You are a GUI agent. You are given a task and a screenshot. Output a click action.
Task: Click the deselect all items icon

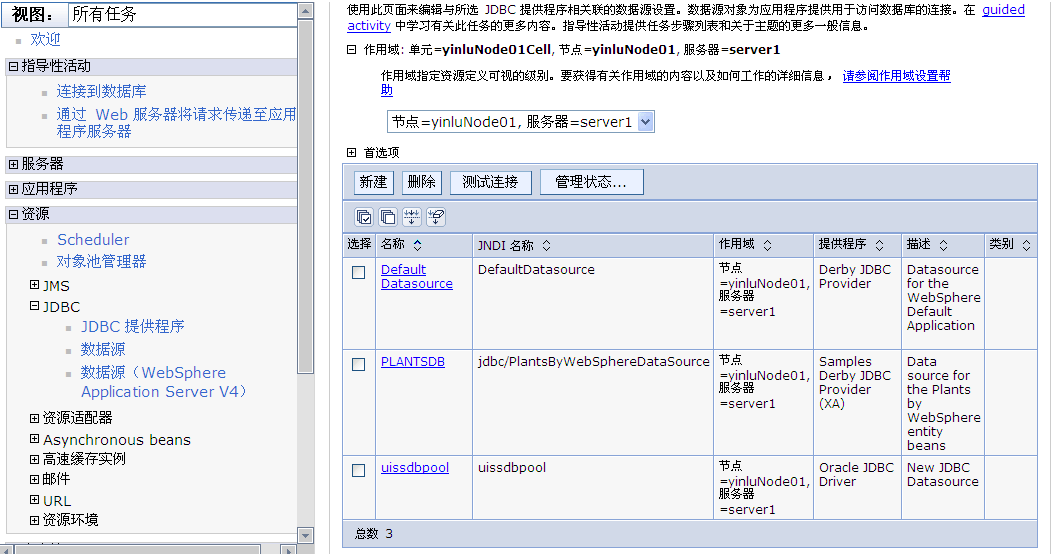pos(388,217)
